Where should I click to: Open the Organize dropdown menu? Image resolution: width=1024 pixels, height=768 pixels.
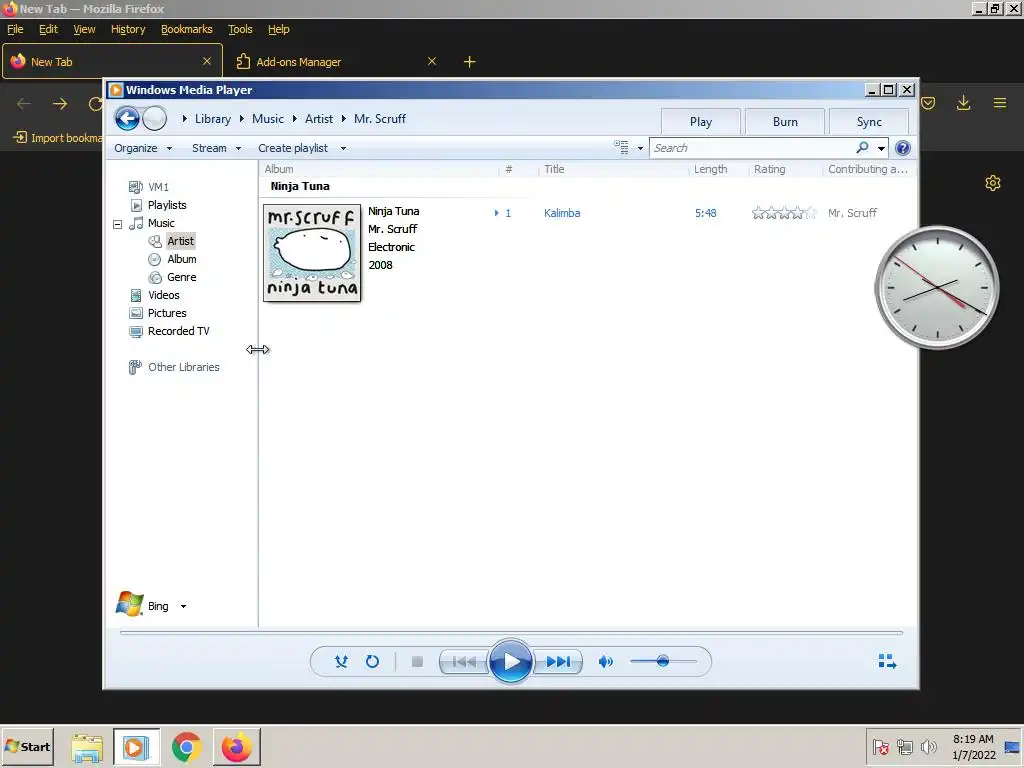tap(143, 148)
